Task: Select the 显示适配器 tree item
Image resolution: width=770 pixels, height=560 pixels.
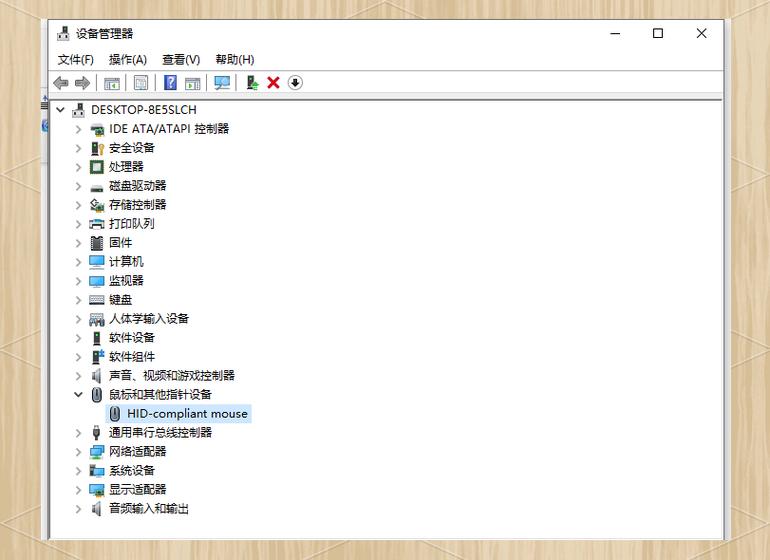Action: point(138,490)
